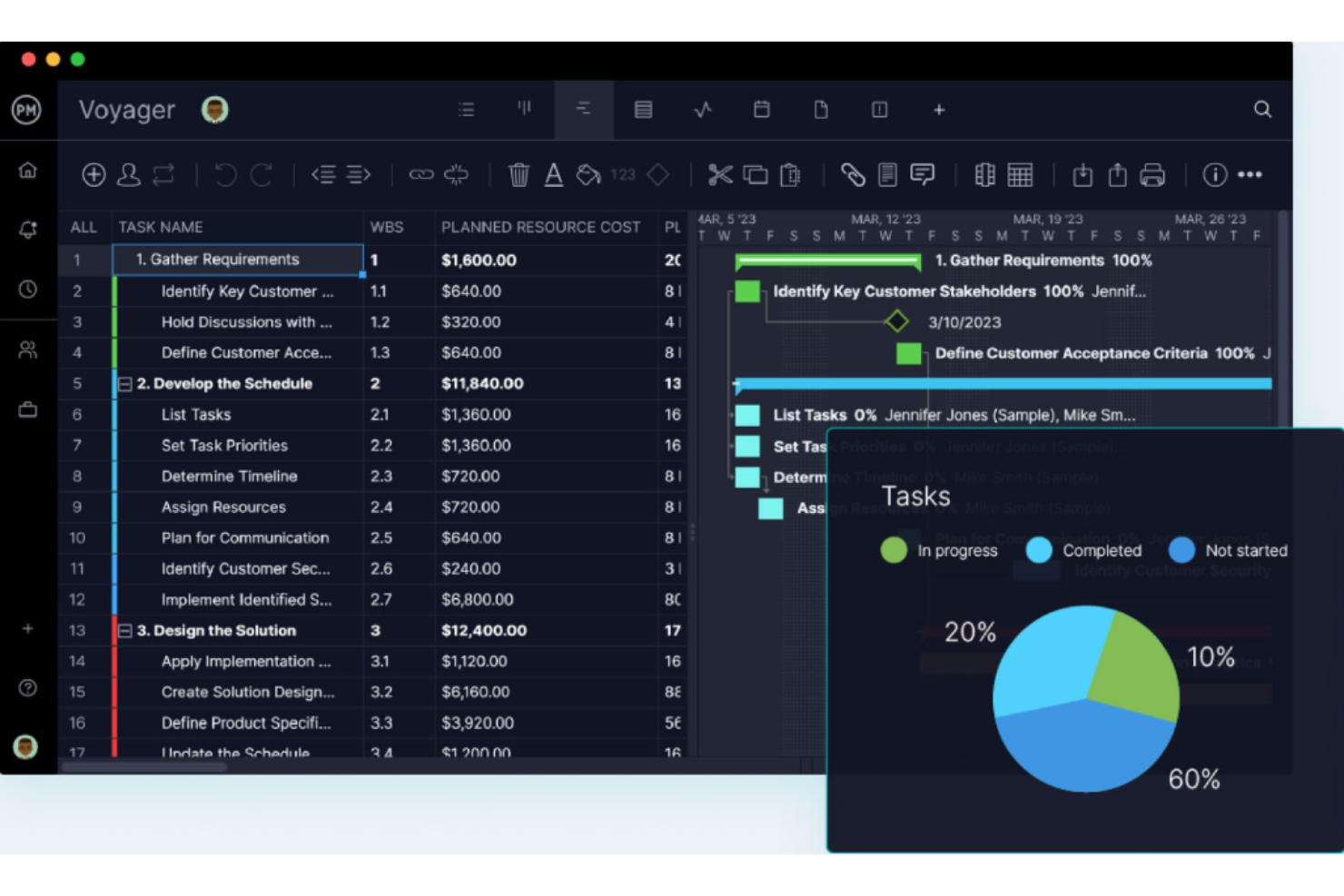Click the TASK NAME column header

coord(161,227)
